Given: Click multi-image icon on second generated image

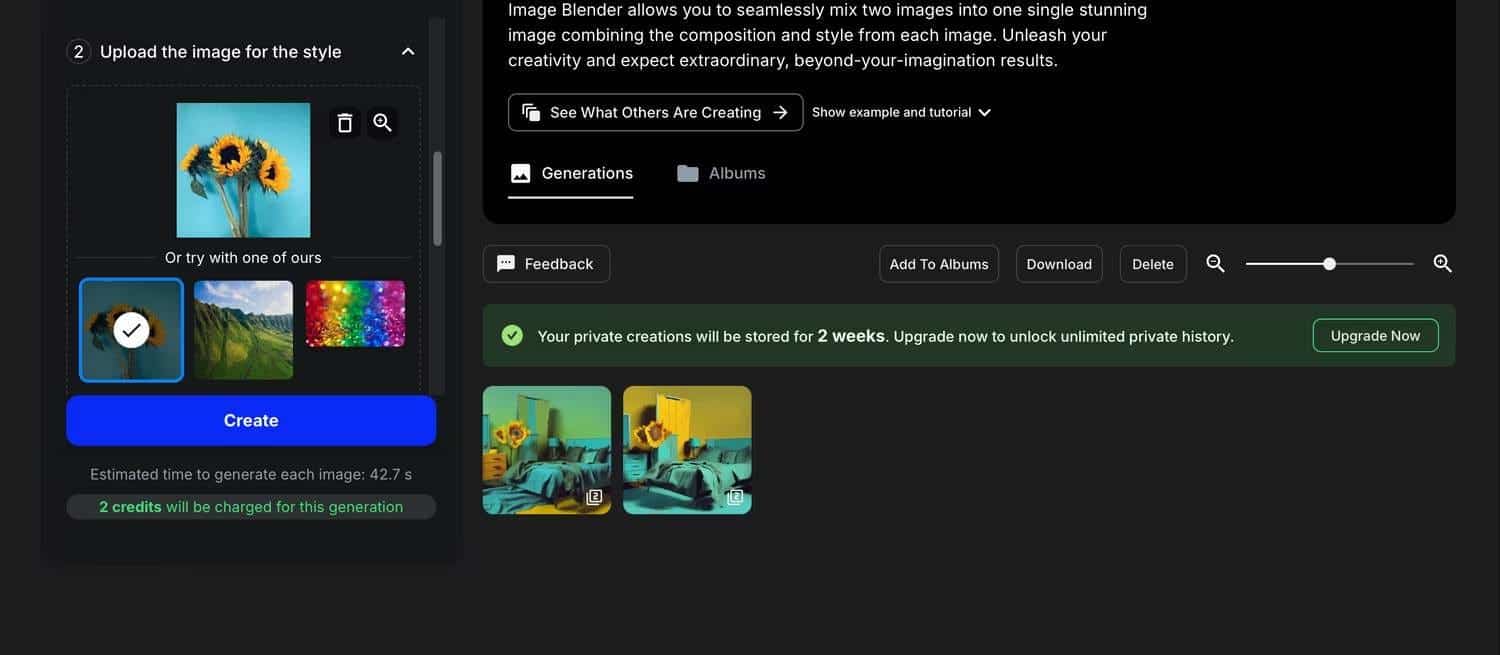Looking at the screenshot, I should (x=735, y=497).
